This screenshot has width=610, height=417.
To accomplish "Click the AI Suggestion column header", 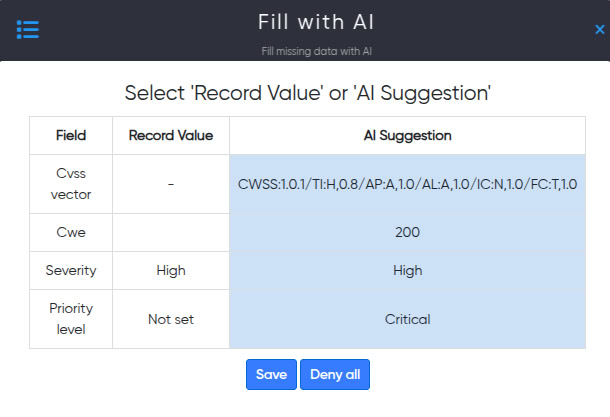I will (407, 135).
